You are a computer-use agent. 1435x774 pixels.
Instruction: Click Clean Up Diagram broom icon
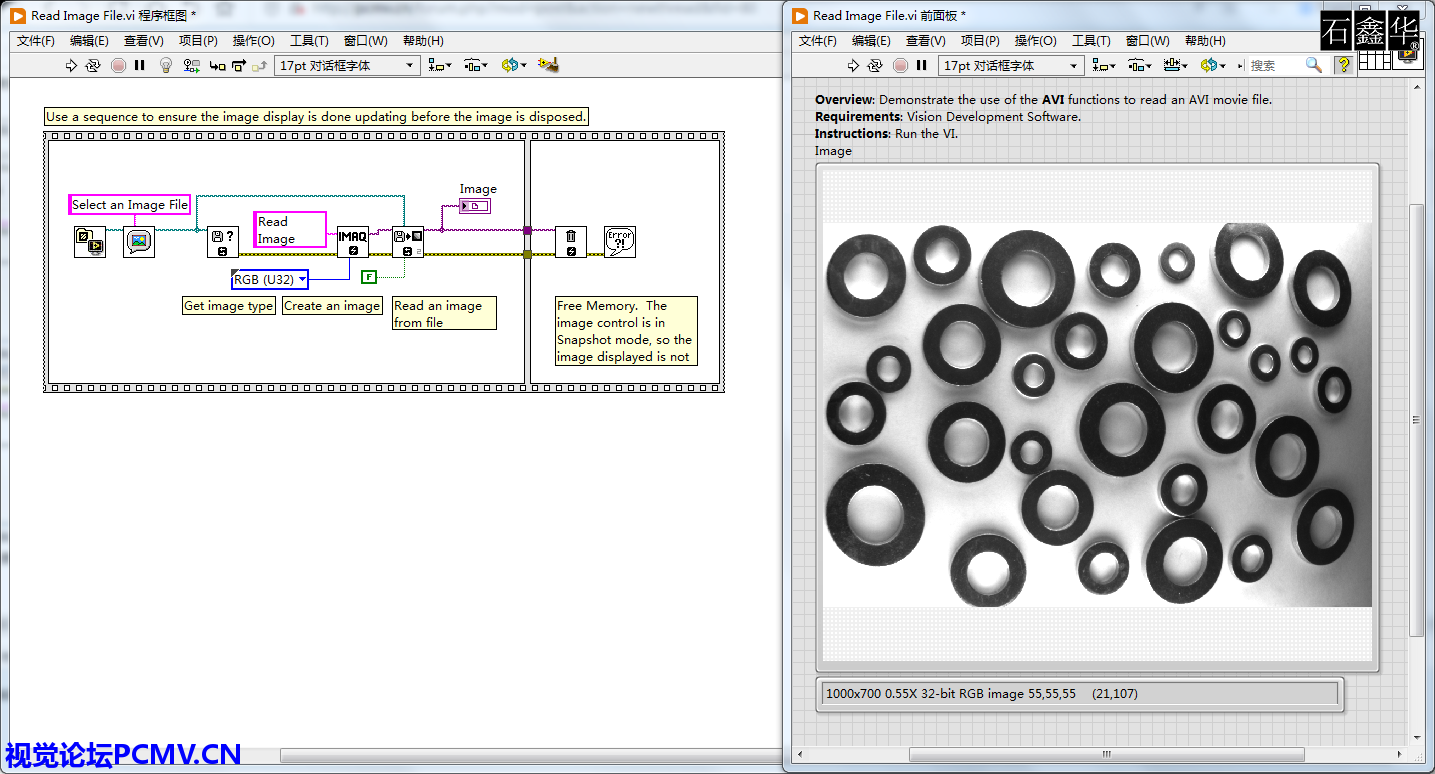point(548,65)
